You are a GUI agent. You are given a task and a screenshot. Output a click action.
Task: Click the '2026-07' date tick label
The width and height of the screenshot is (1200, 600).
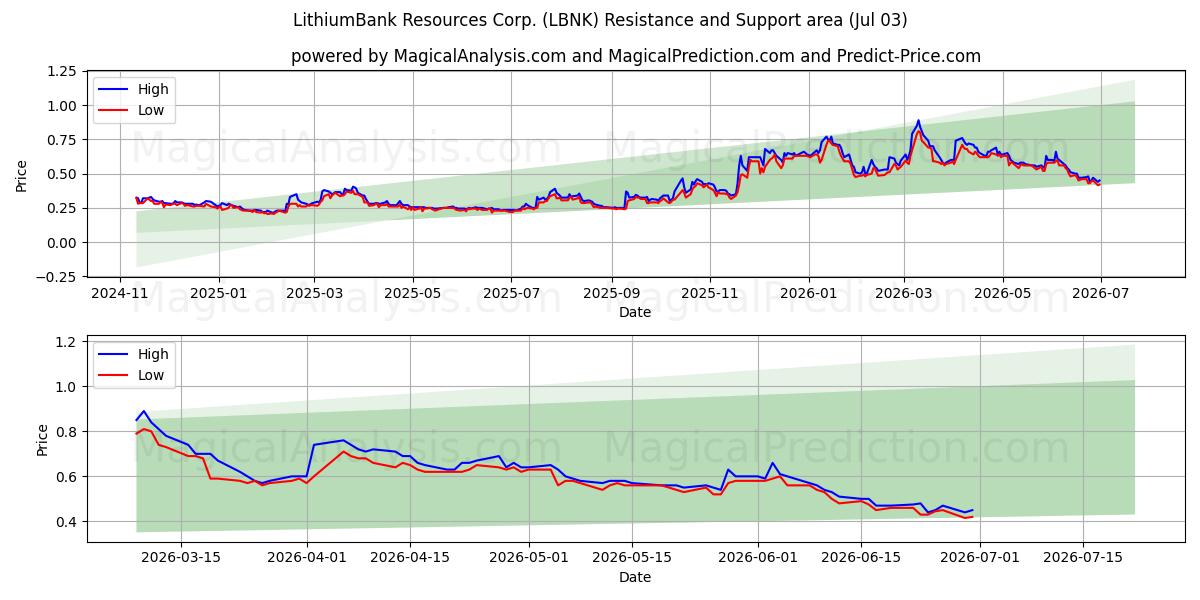[x=1100, y=294]
